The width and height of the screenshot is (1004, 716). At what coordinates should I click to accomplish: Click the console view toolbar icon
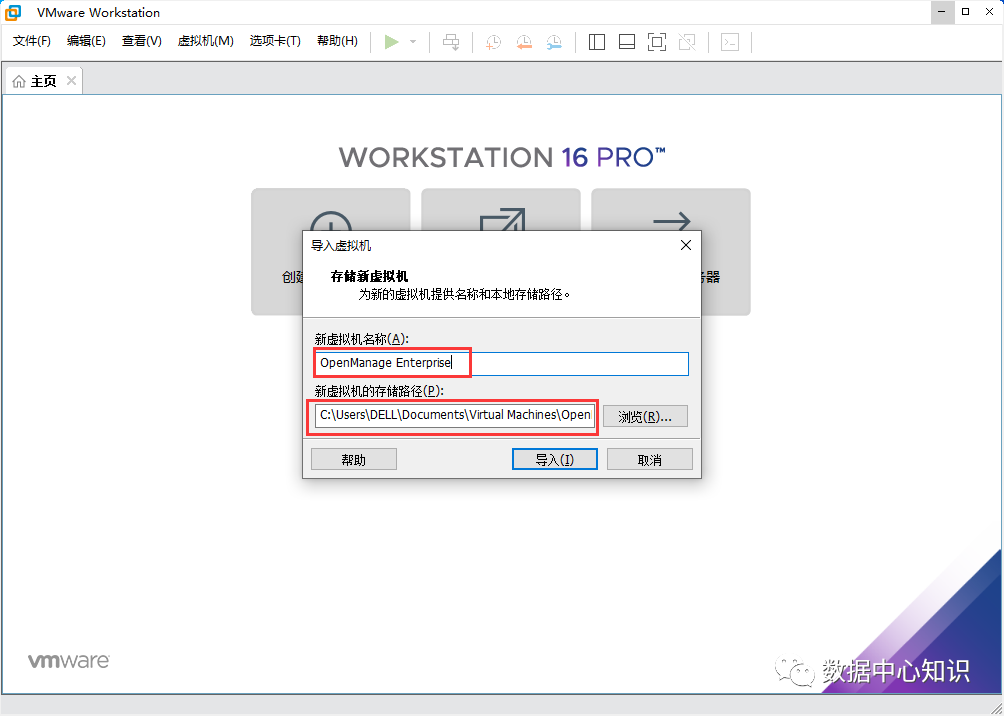click(x=730, y=42)
